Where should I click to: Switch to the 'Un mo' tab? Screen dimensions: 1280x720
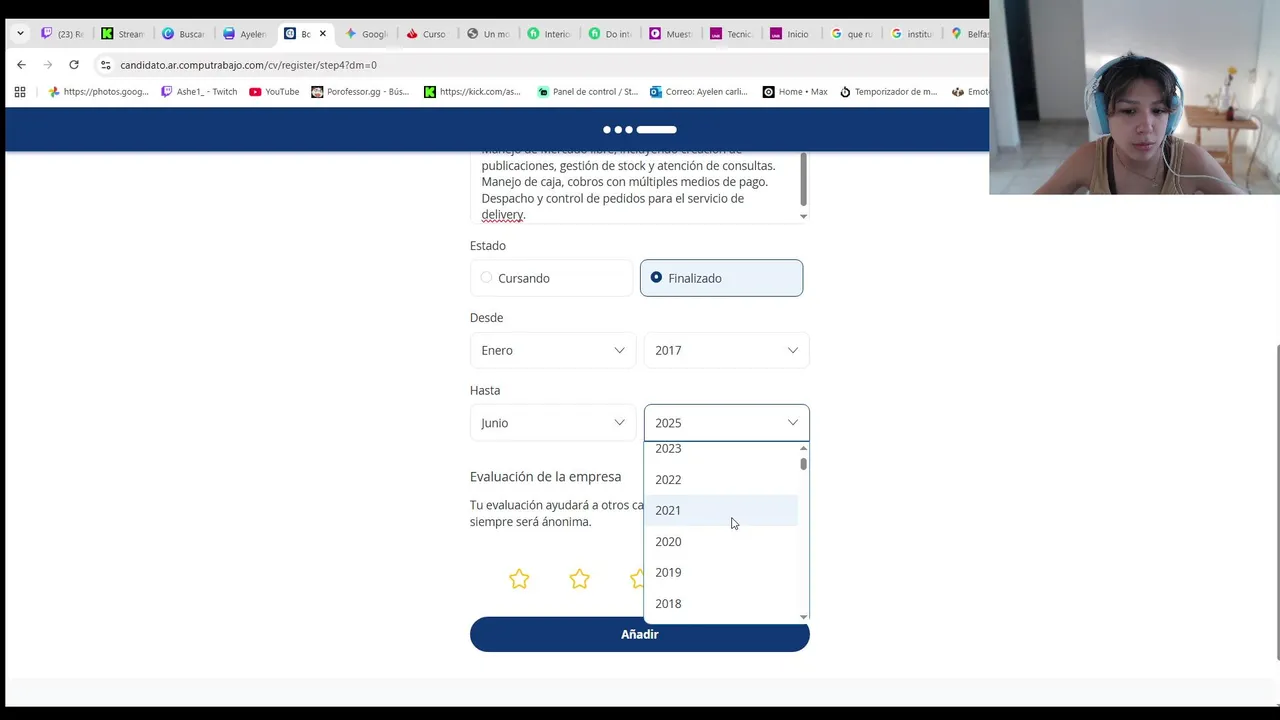point(488,34)
